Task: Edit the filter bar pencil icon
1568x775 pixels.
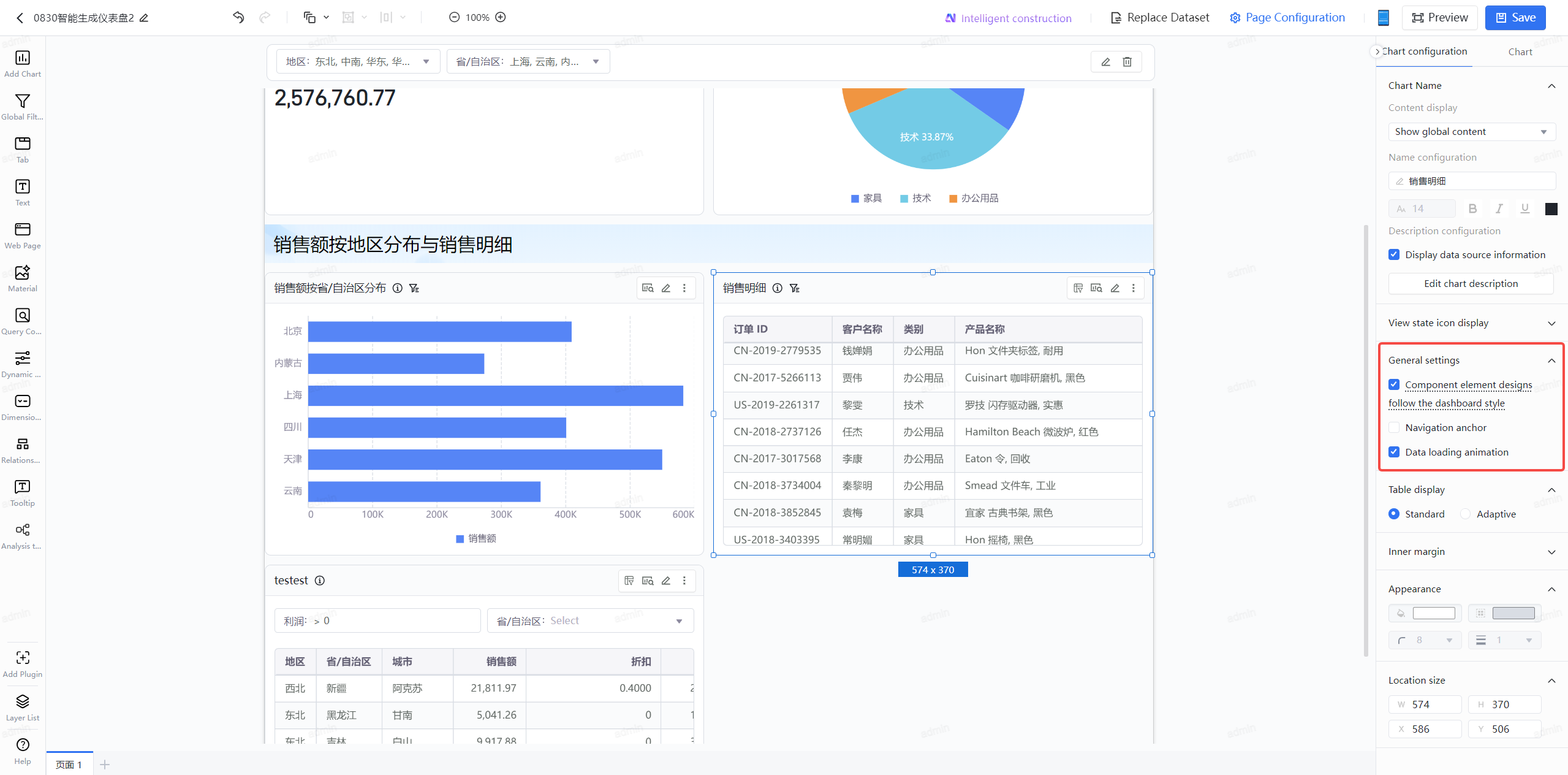Action: click(x=1105, y=62)
